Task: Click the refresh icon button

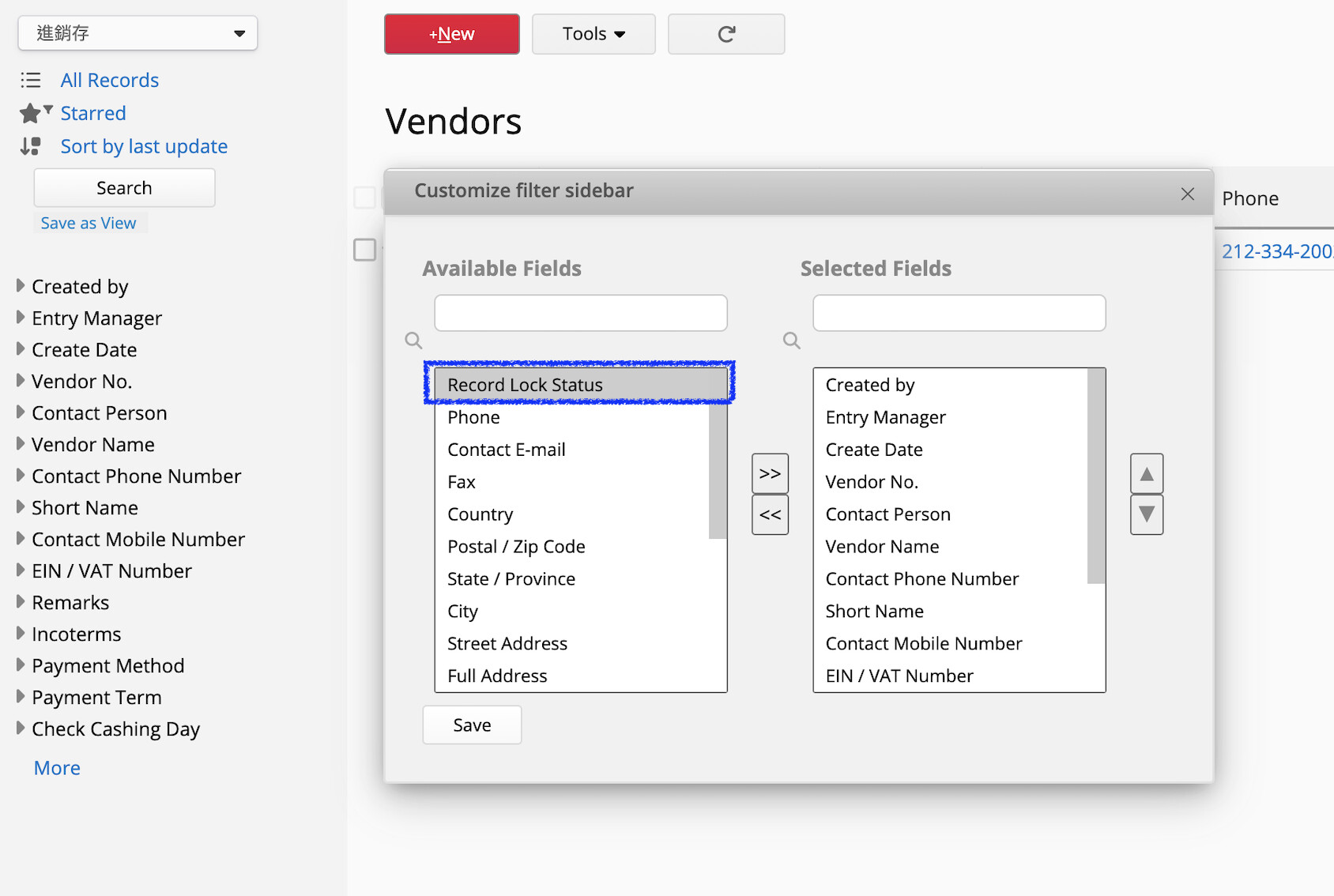Action: (x=725, y=34)
